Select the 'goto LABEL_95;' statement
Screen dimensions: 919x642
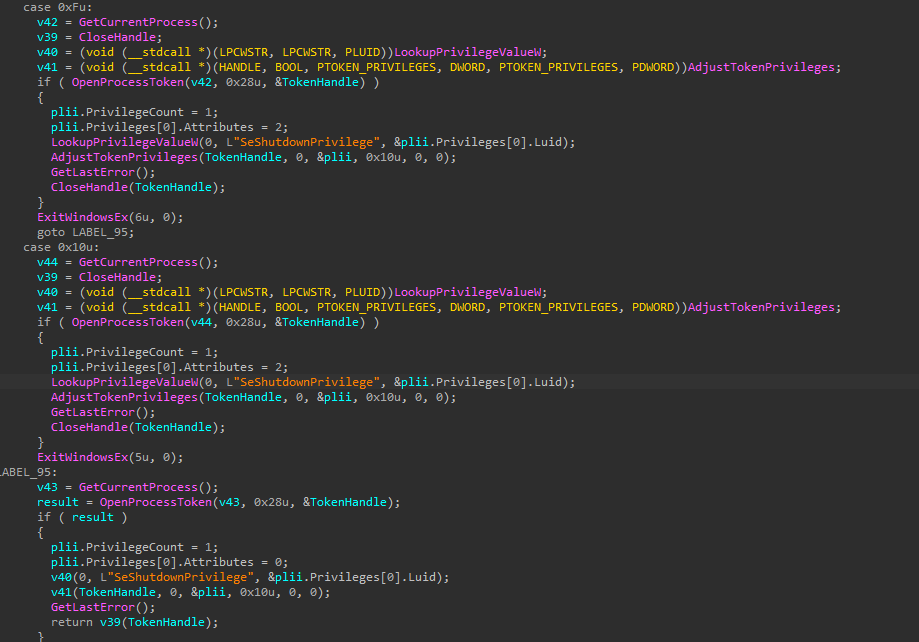point(86,232)
